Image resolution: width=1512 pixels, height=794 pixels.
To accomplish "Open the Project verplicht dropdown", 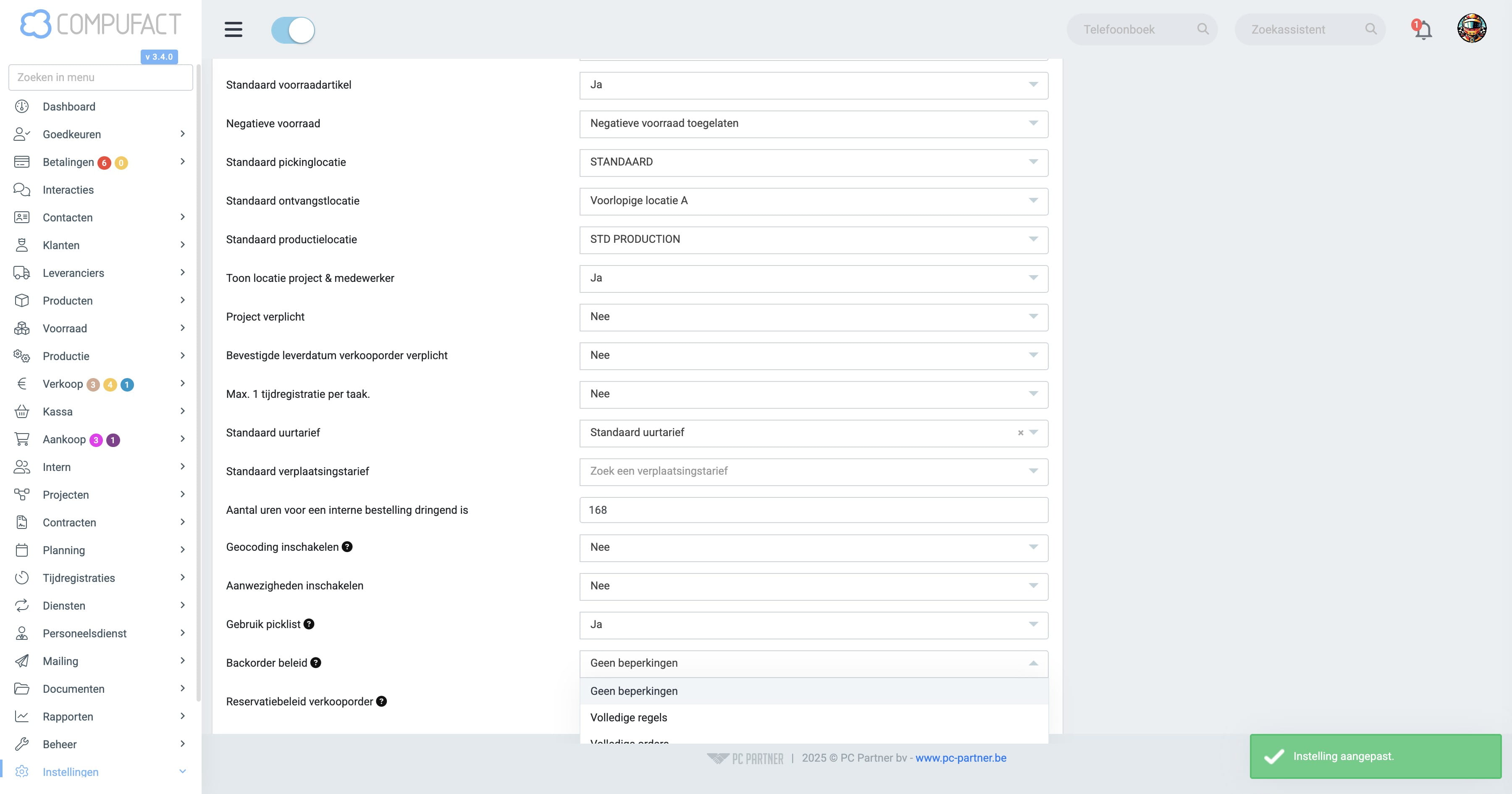I will coord(814,317).
